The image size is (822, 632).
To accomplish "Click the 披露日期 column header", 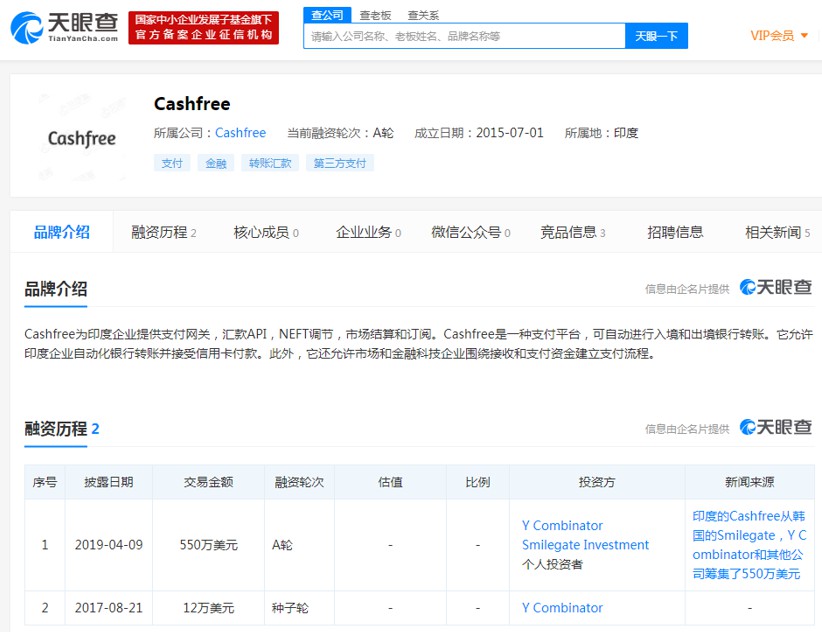I will tap(109, 482).
